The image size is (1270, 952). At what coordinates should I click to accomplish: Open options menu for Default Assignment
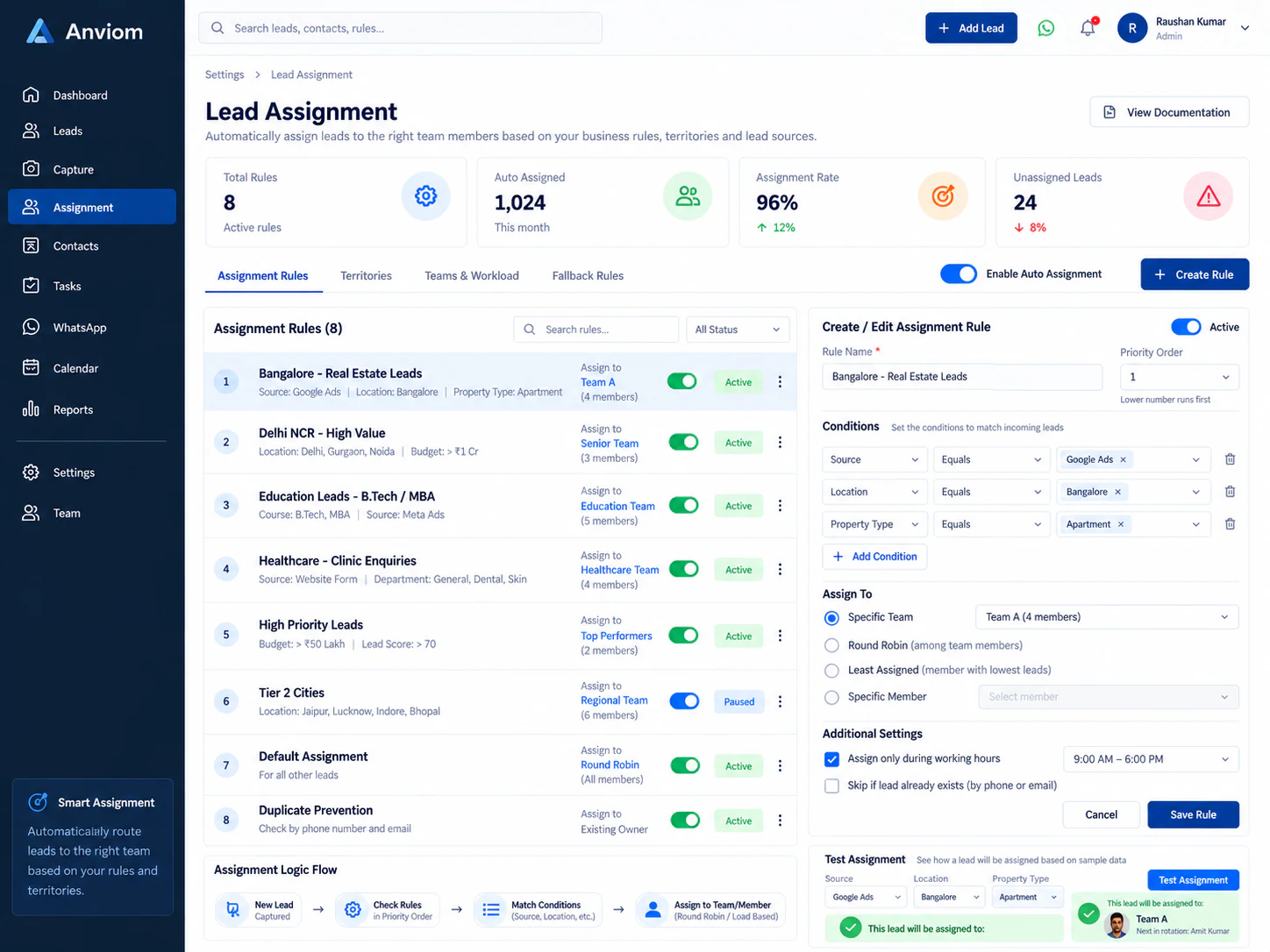pos(780,765)
